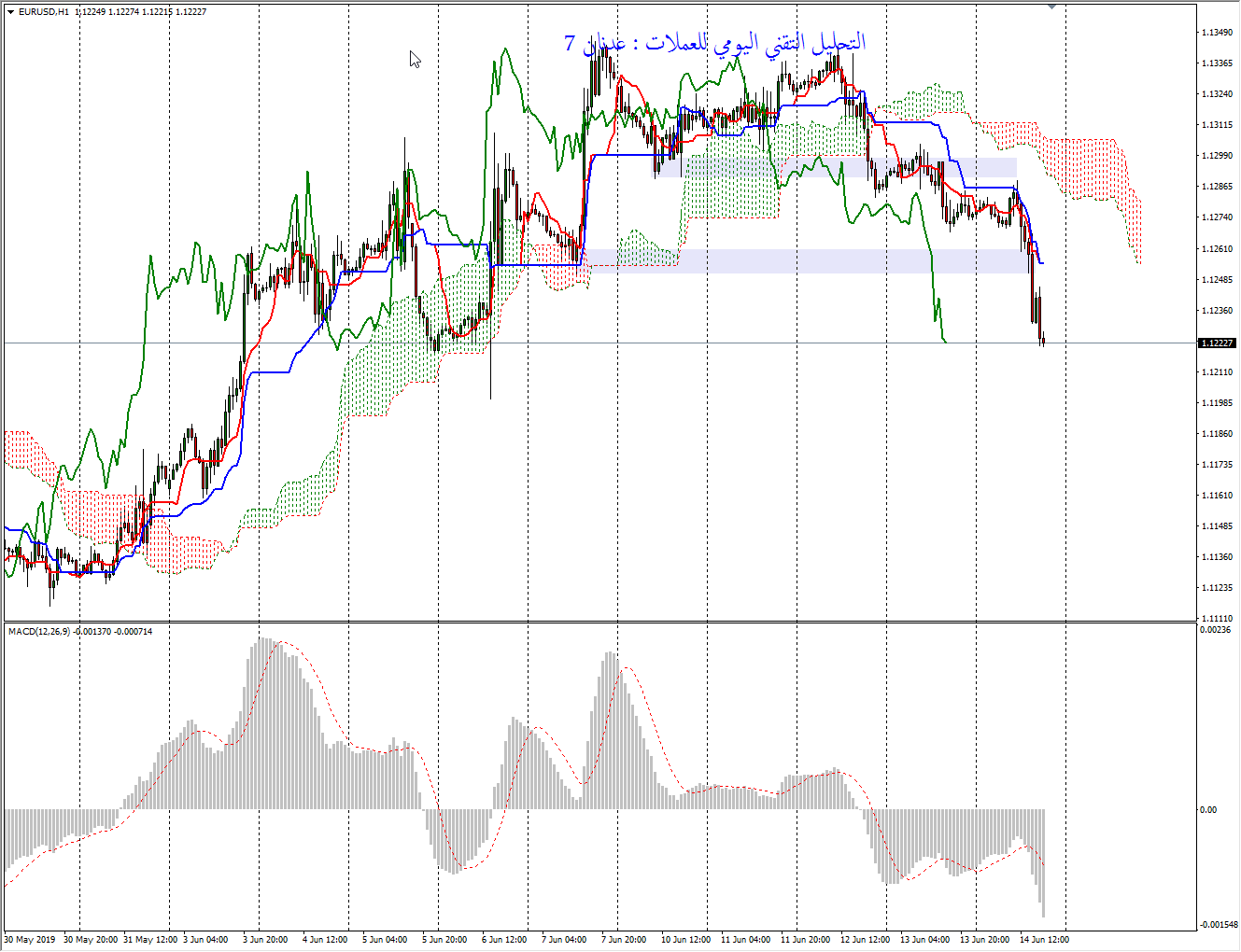The width and height of the screenshot is (1241, 952).
Task: Click the 5 Jun 20:00 time label
Action: point(444,940)
